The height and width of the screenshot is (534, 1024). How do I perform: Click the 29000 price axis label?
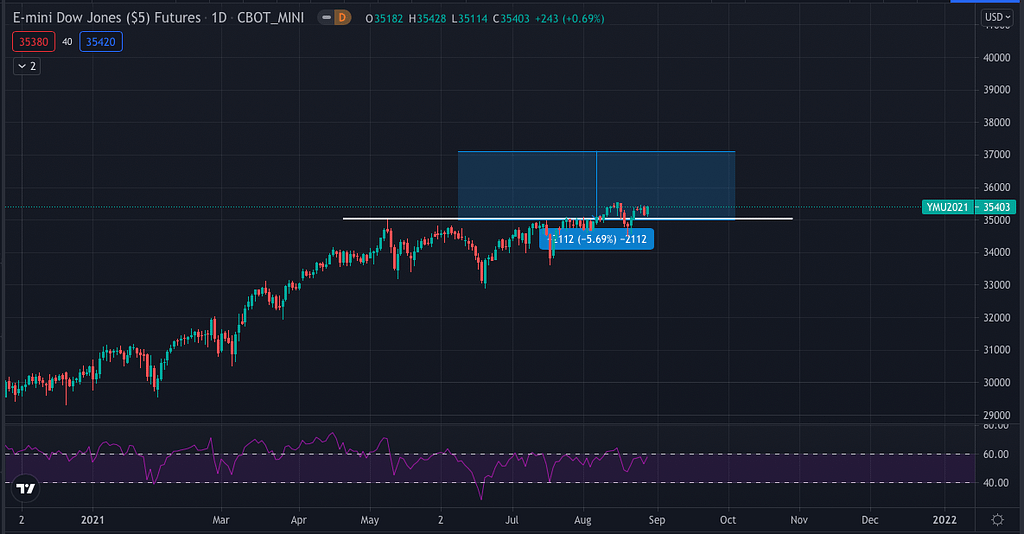(x=997, y=415)
